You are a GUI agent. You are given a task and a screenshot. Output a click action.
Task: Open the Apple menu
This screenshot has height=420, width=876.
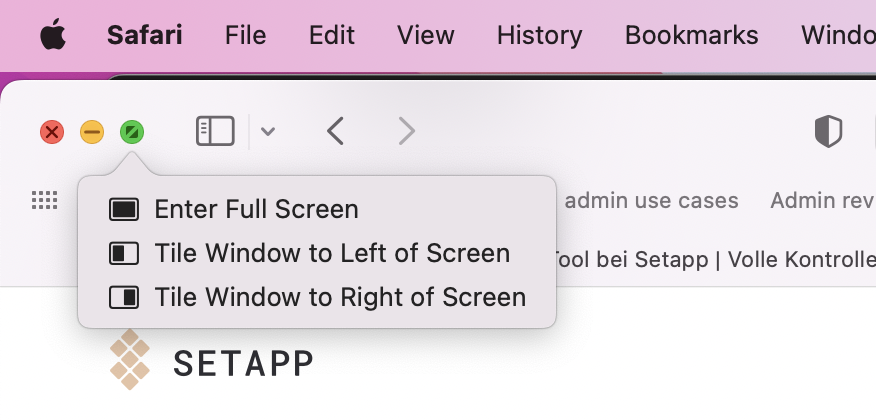point(53,36)
